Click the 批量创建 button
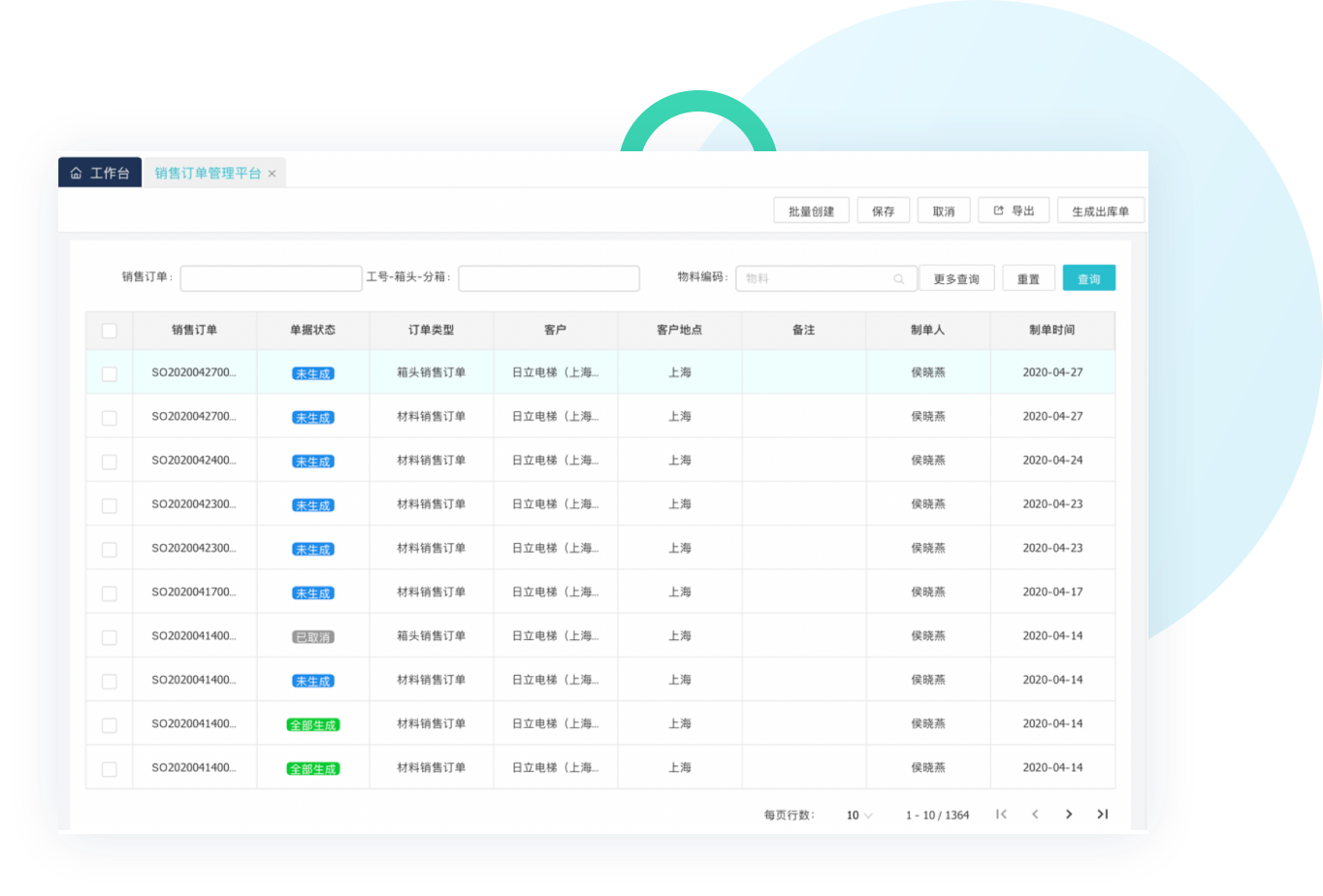The height and width of the screenshot is (896, 1323). click(x=811, y=211)
